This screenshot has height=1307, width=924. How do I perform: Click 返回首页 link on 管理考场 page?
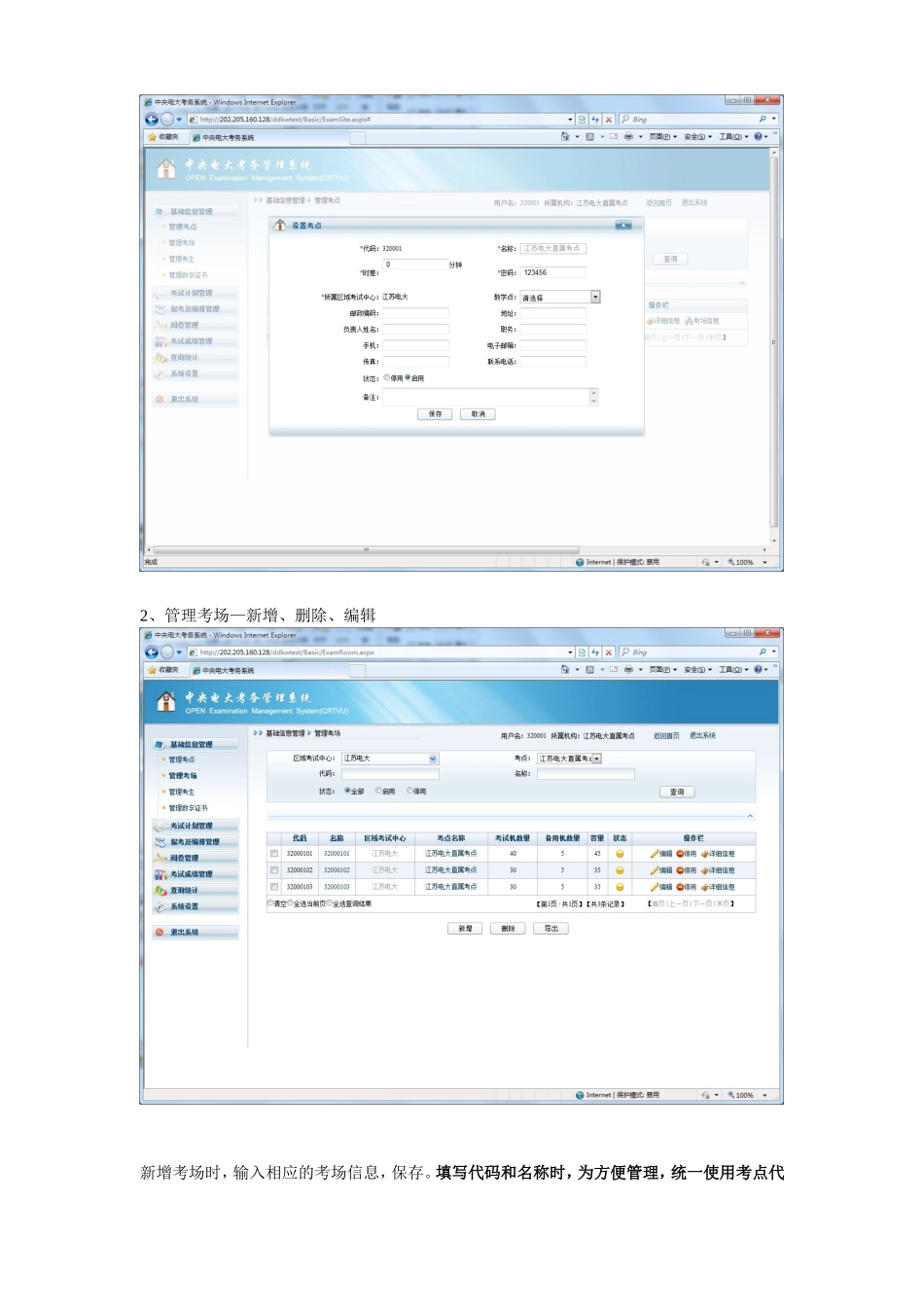(666, 736)
